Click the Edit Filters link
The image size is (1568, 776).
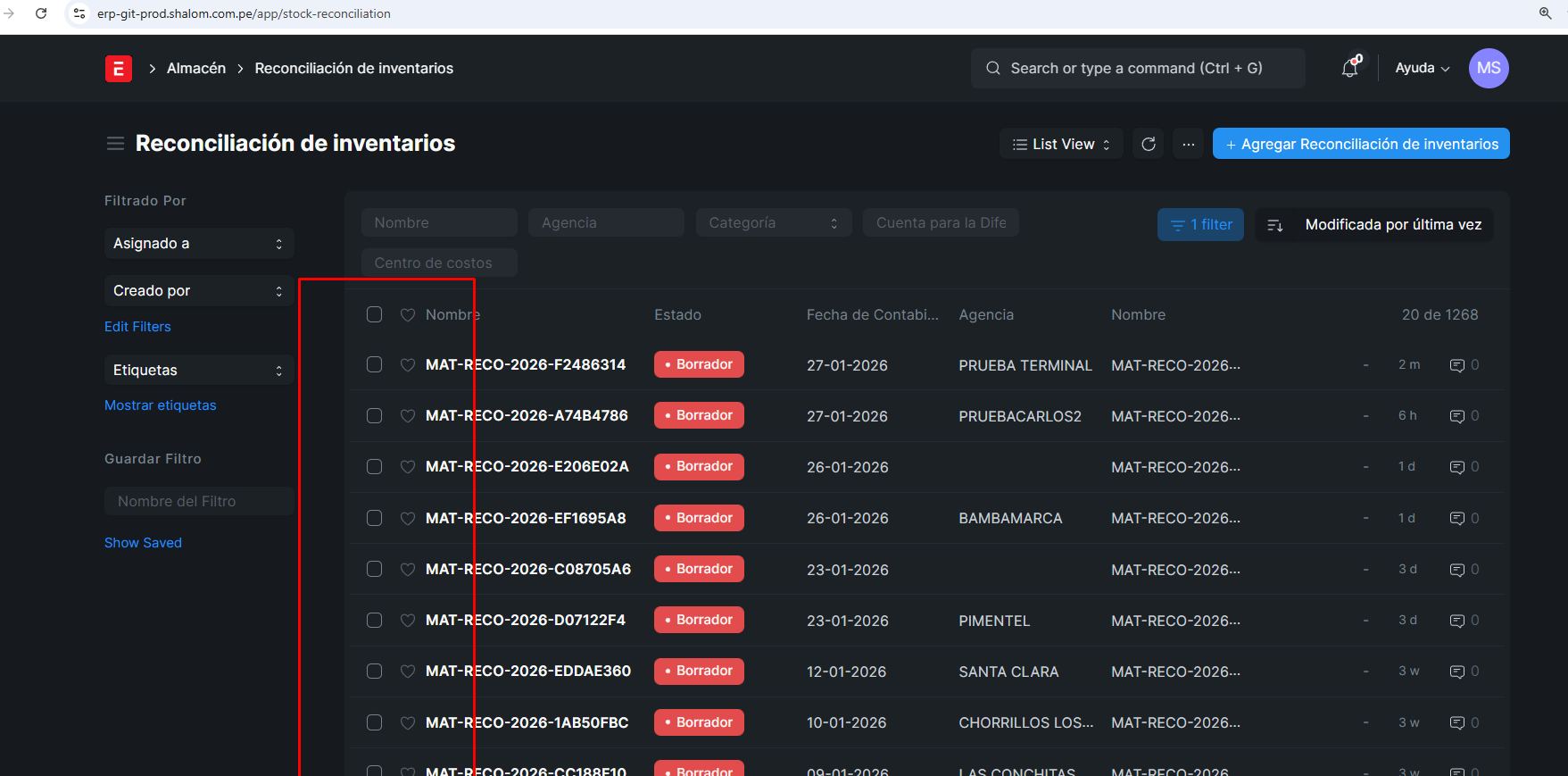point(137,327)
